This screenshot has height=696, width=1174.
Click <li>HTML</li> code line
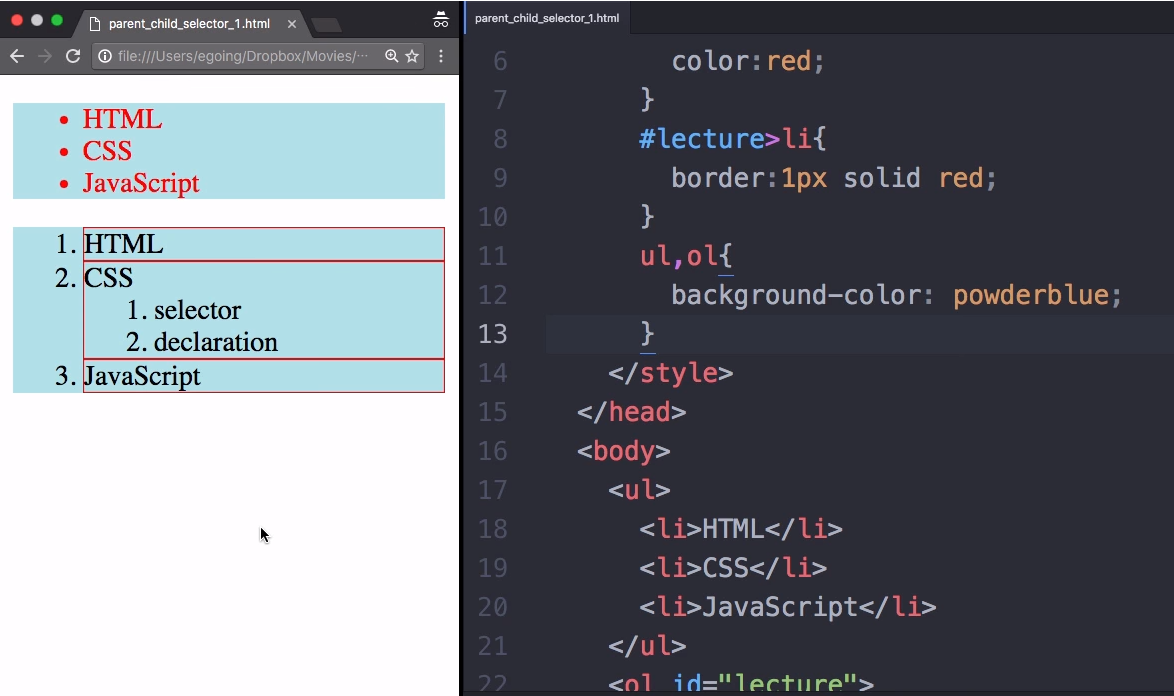click(x=741, y=529)
